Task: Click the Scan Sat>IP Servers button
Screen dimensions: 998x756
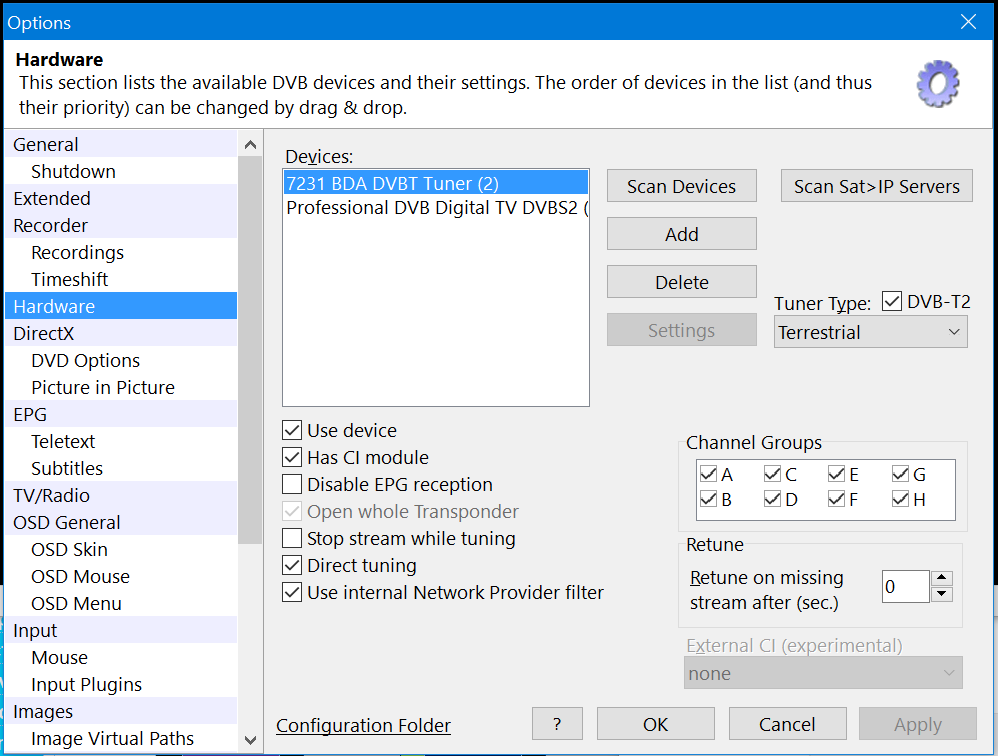Action: point(876,186)
